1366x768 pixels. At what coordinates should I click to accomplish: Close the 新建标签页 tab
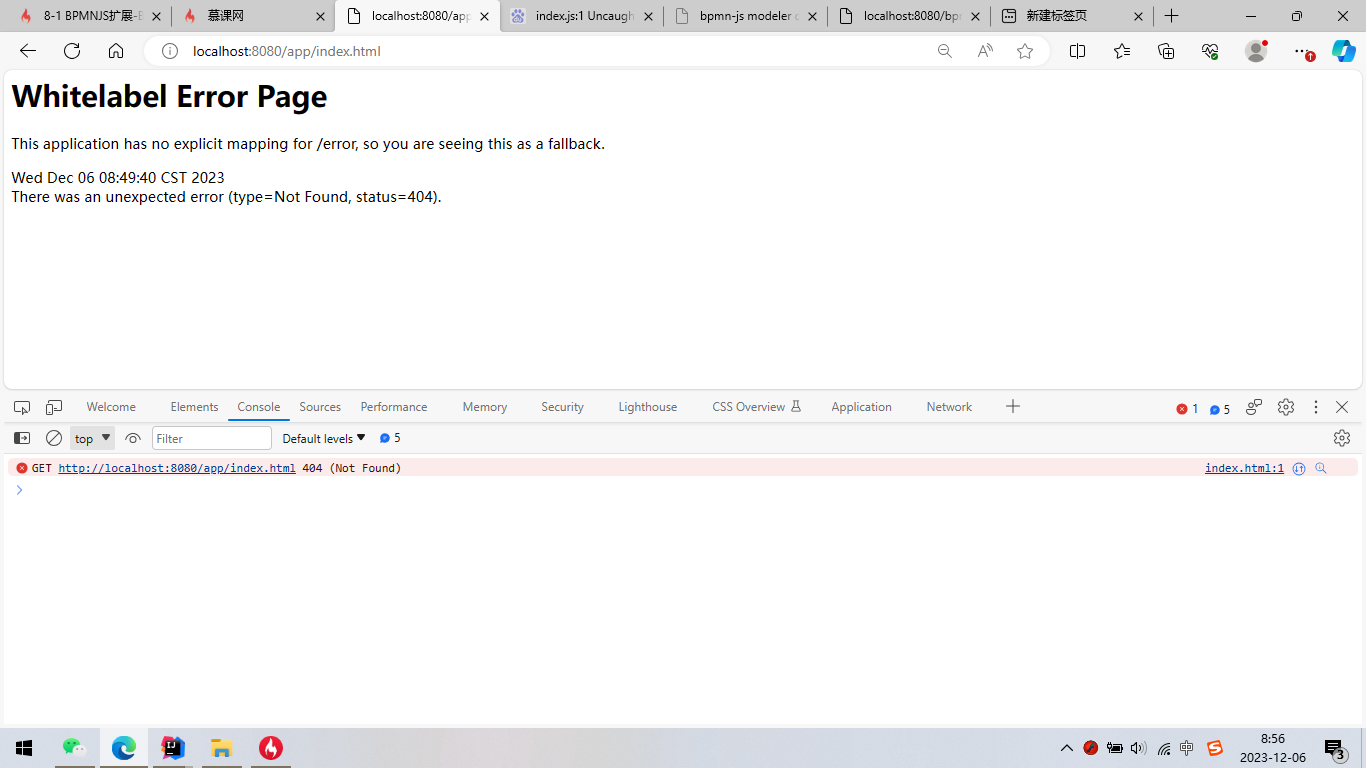click(1139, 16)
